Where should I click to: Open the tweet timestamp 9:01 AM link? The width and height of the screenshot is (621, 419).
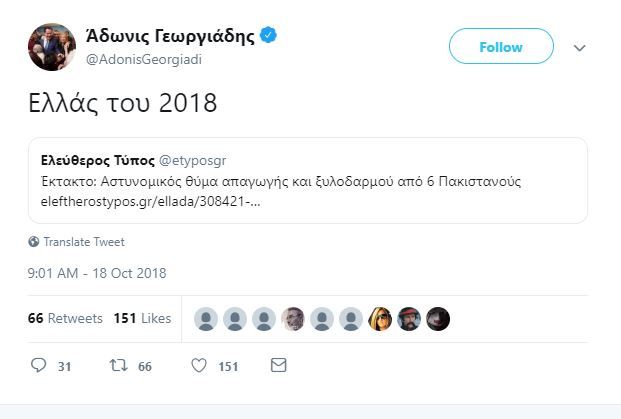[97, 273]
